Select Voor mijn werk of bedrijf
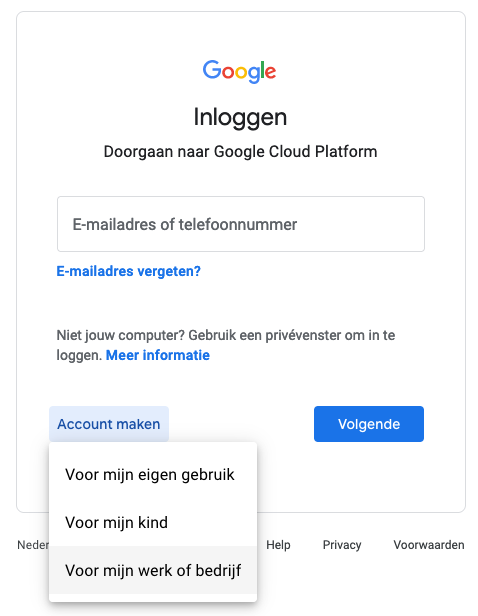 (x=153, y=570)
